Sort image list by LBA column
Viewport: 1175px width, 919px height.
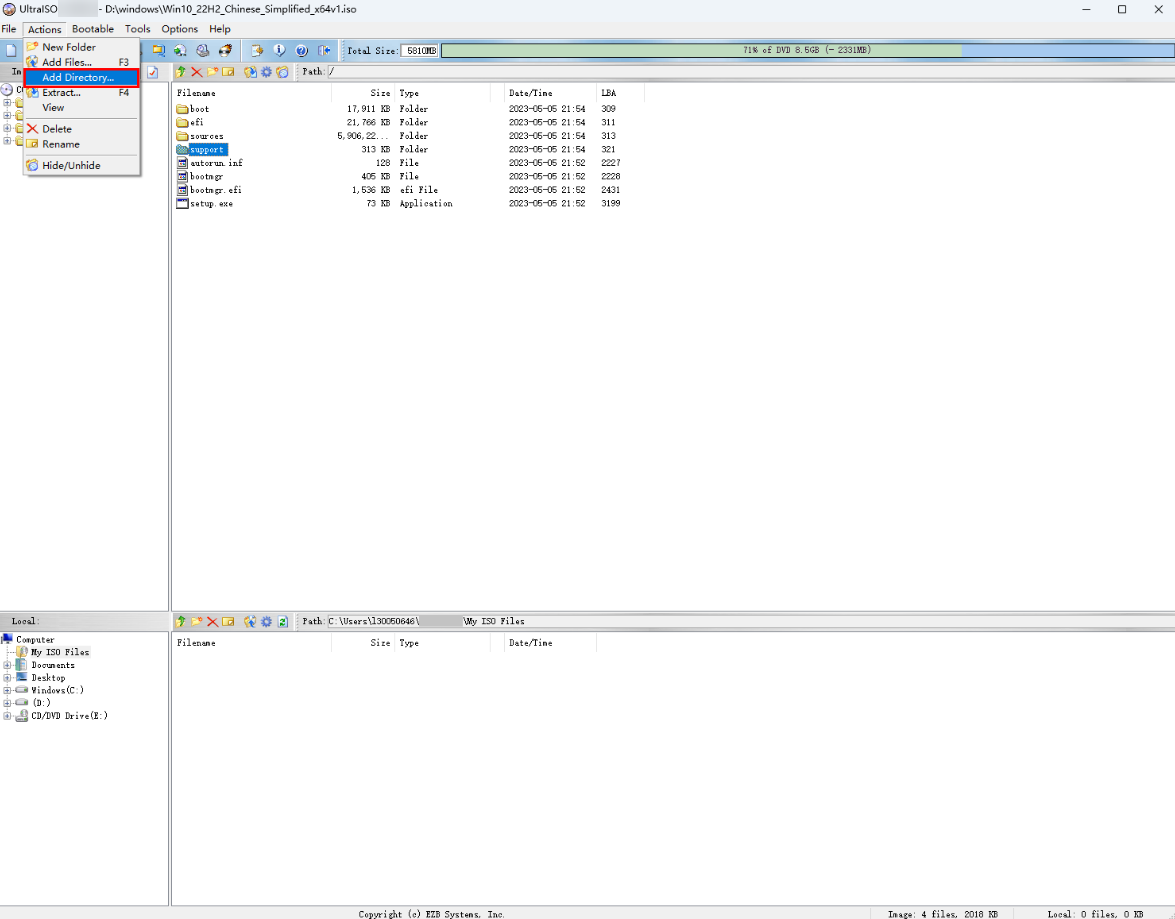620,93
